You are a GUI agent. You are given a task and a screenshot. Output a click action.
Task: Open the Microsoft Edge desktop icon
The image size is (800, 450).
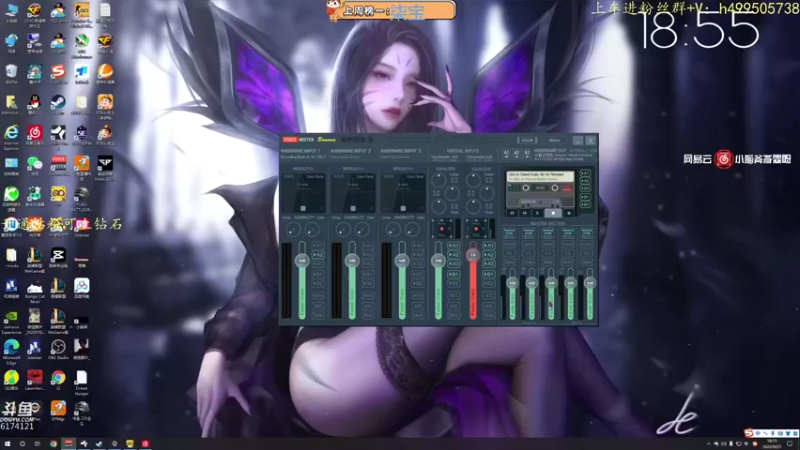point(11,347)
